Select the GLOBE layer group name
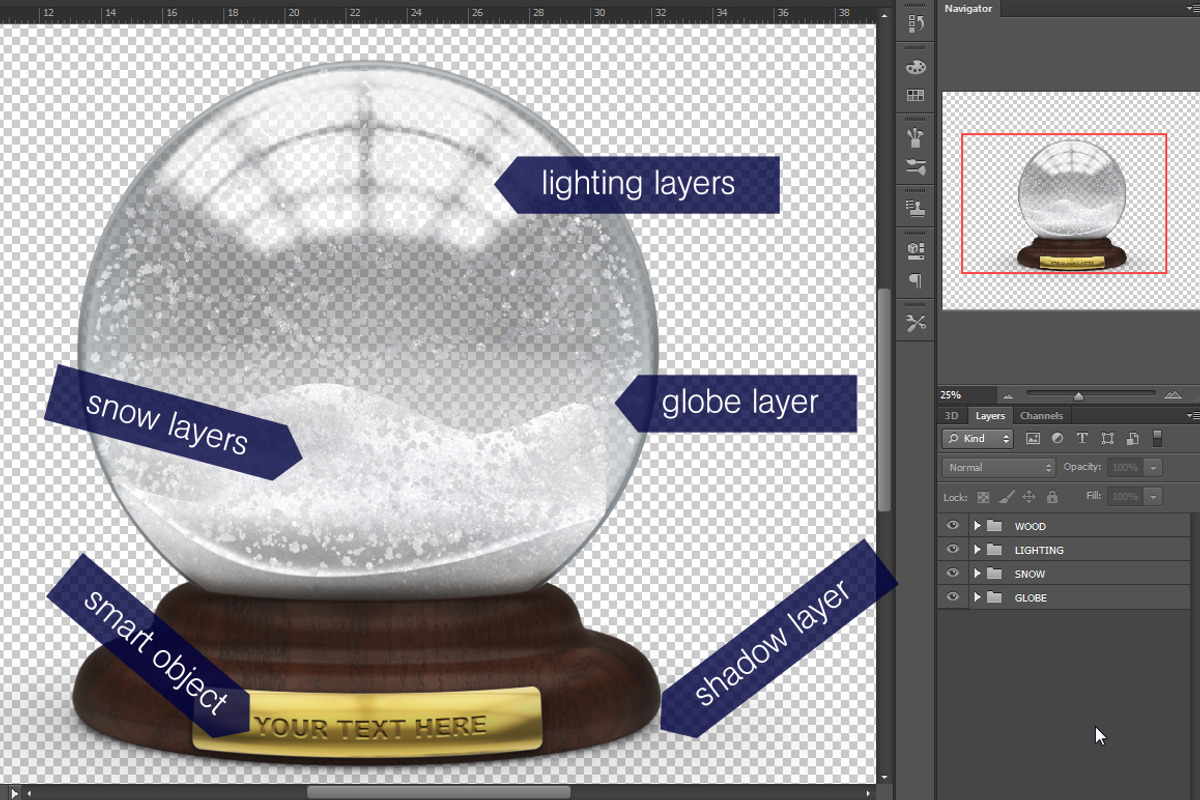 point(1031,597)
